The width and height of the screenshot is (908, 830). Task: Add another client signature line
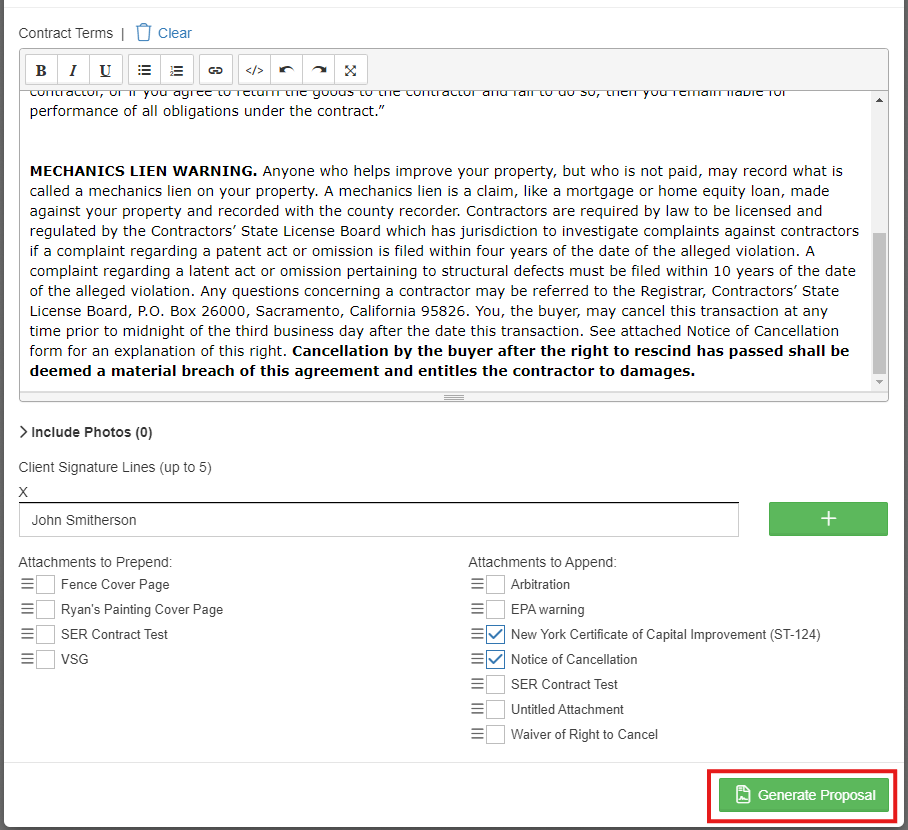(x=828, y=519)
